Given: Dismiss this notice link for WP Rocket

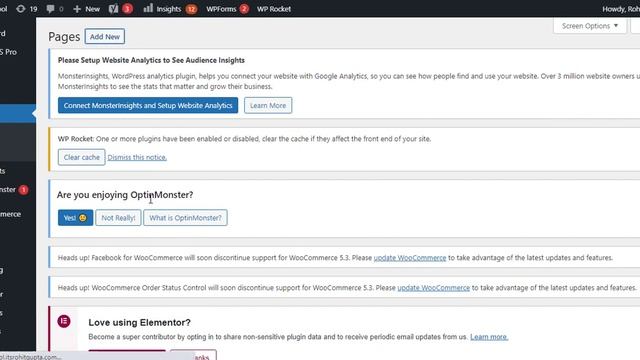Looking at the screenshot, I should click(x=137, y=157).
